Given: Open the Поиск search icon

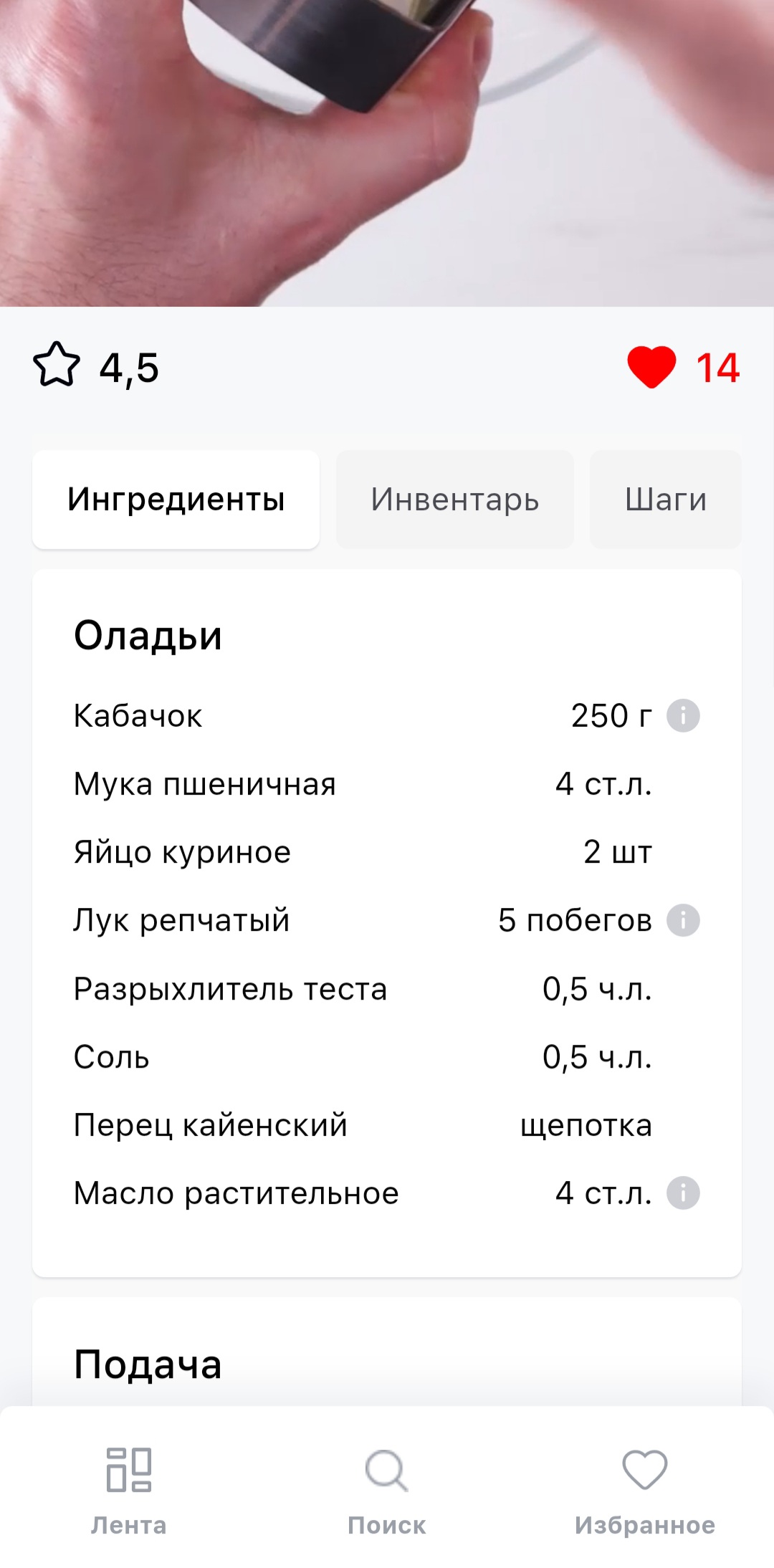Looking at the screenshot, I should point(386,1469).
